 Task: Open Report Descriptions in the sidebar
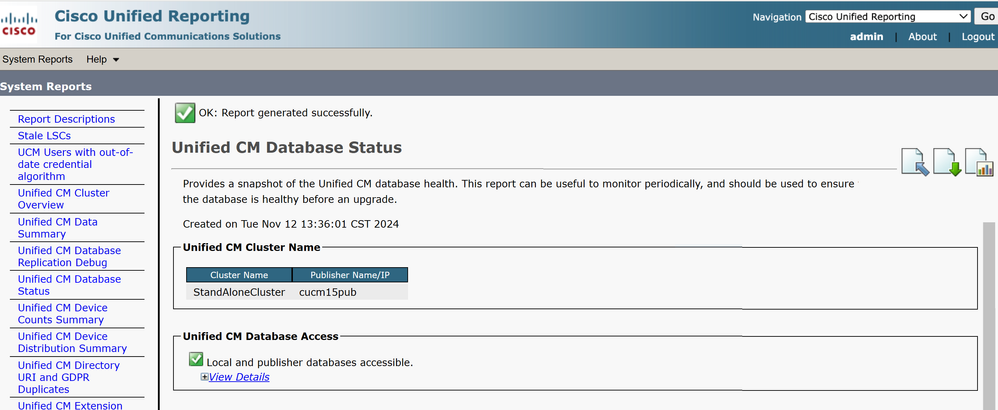[x=66, y=119]
